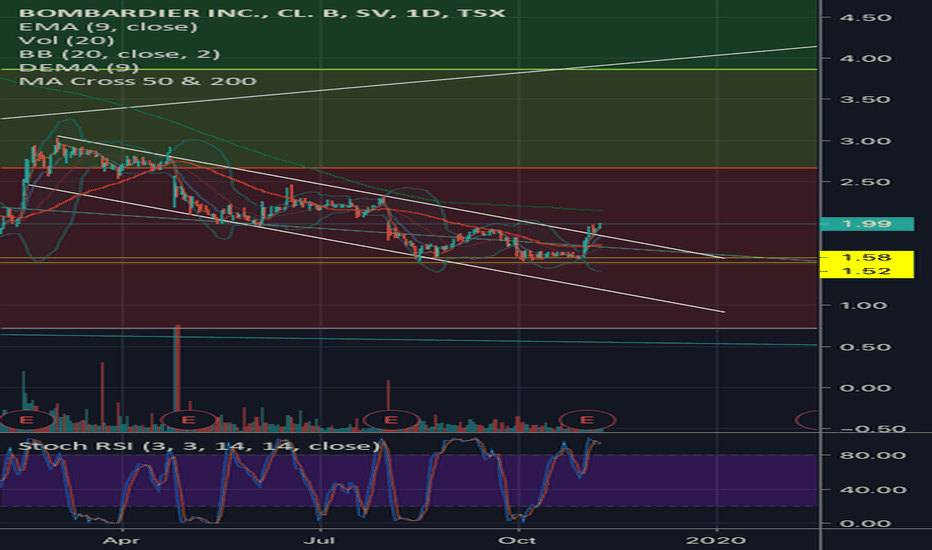Select the Stoch RSI indicator label
The height and width of the screenshot is (550, 932).
(199, 445)
